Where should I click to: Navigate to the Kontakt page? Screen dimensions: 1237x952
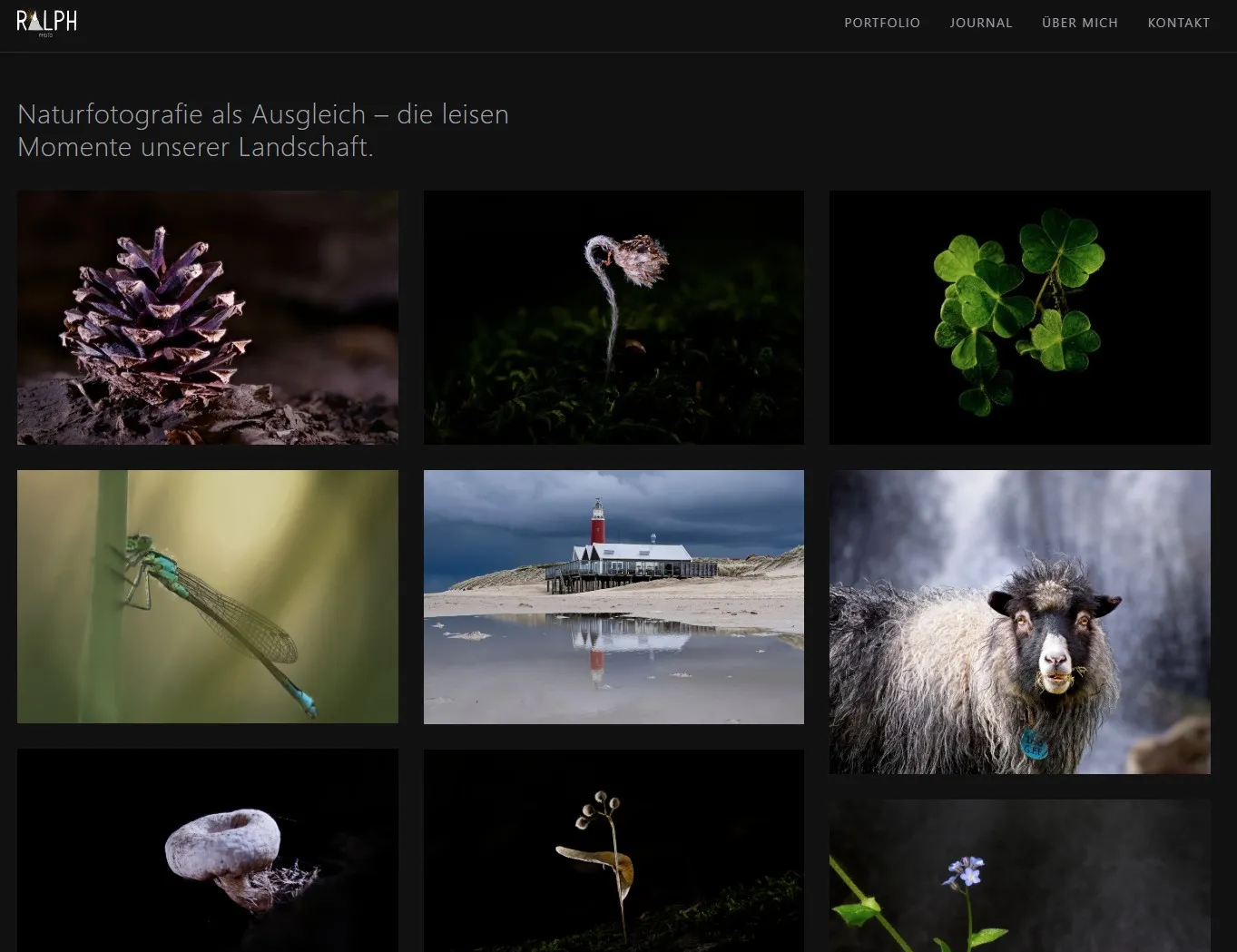tap(1179, 23)
